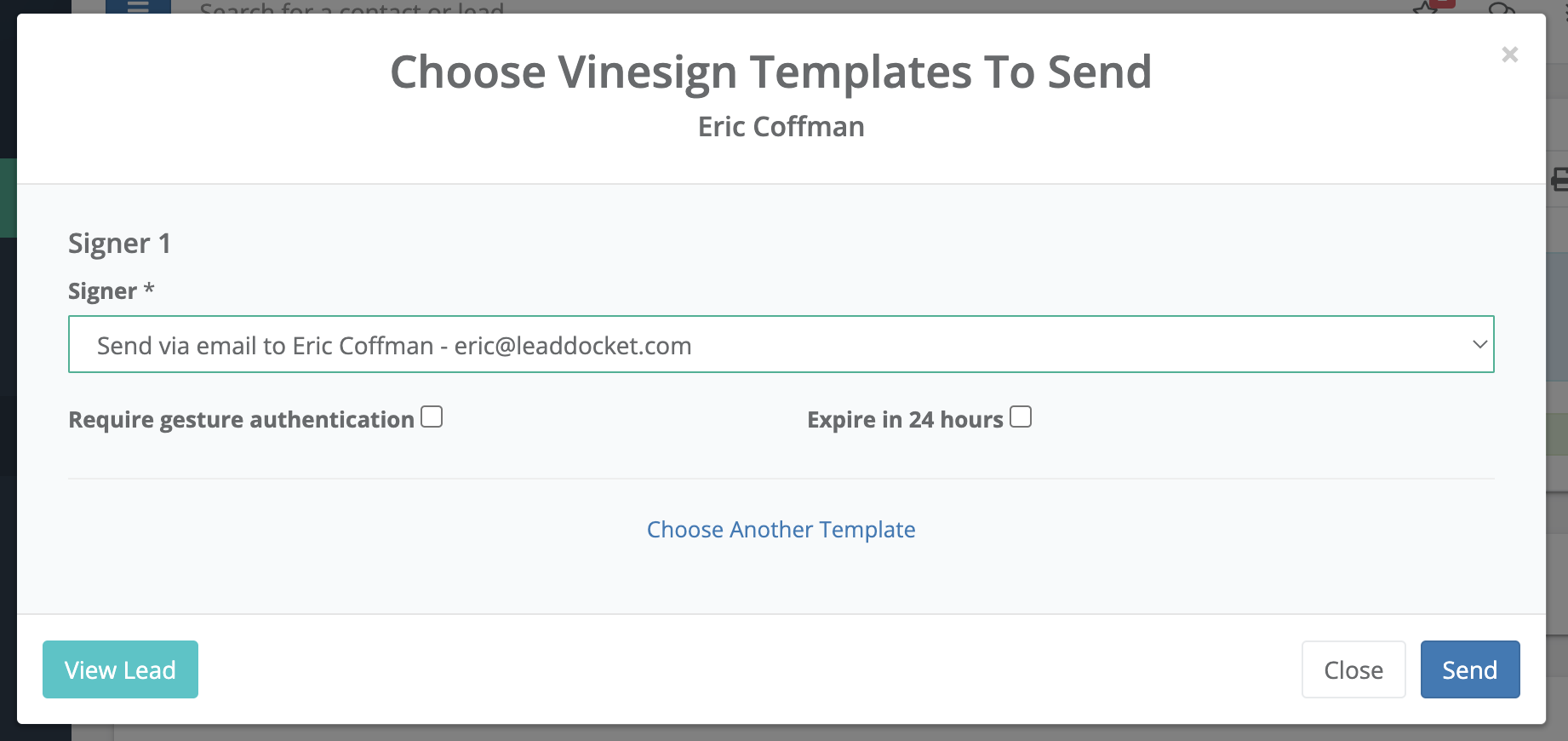Click Choose Another Template link
This screenshot has height=741, width=1568.
click(781, 529)
